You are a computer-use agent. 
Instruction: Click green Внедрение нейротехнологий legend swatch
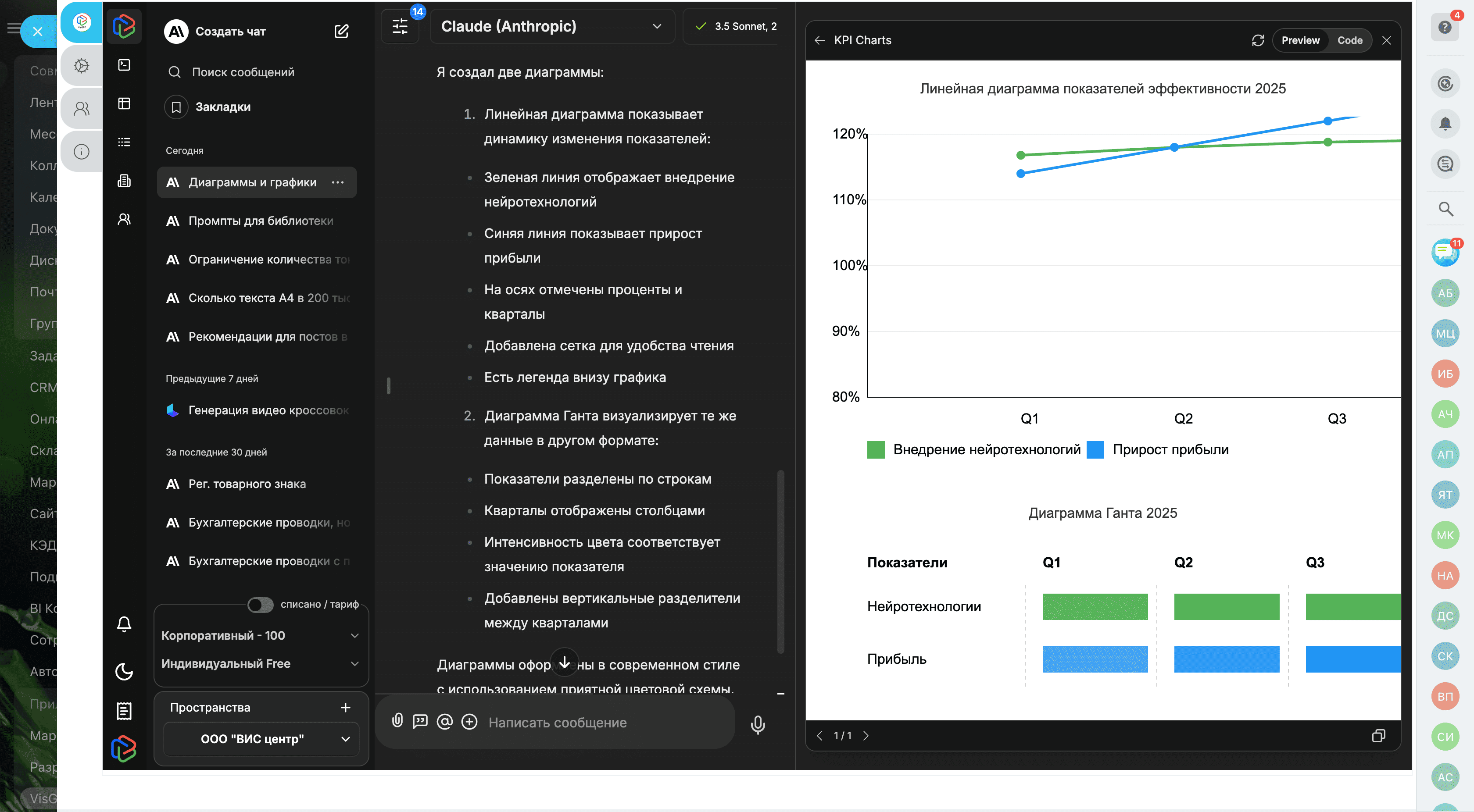tap(876, 449)
